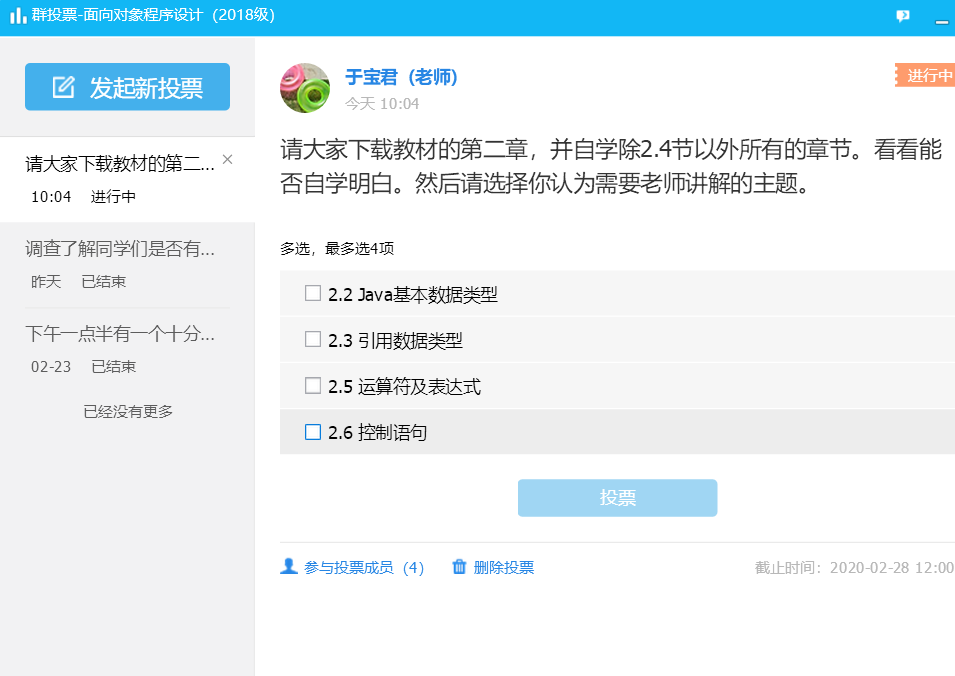The width and height of the screenshot is (955, 676).
Task: Tick the 2.3 引用数据类型 checkbox
Action: click(313, 339)
